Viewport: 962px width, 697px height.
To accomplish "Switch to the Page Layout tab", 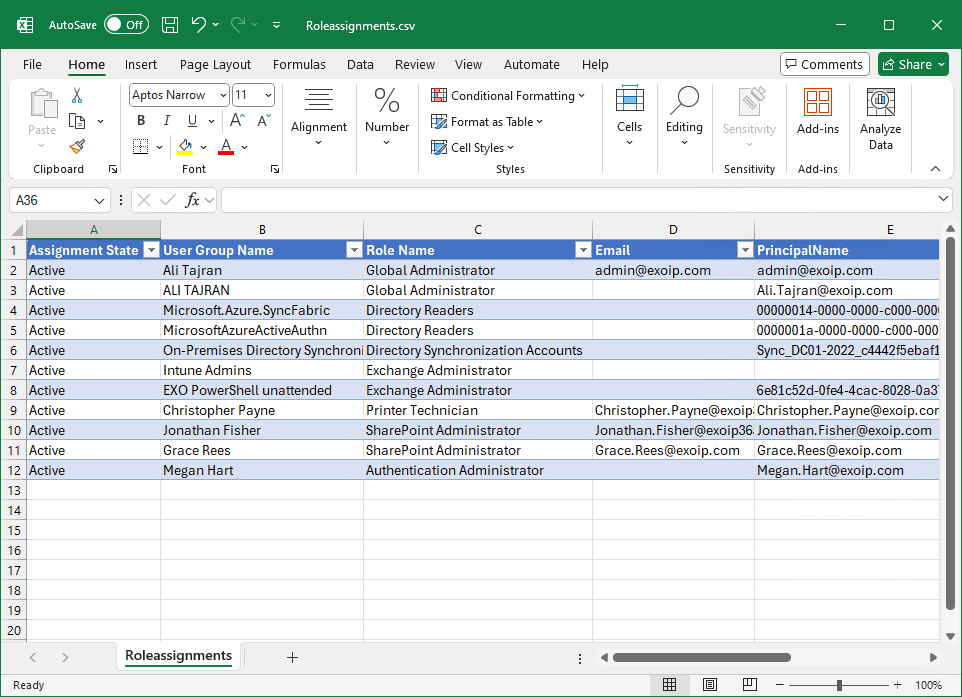I will click(x=215, y=64).
